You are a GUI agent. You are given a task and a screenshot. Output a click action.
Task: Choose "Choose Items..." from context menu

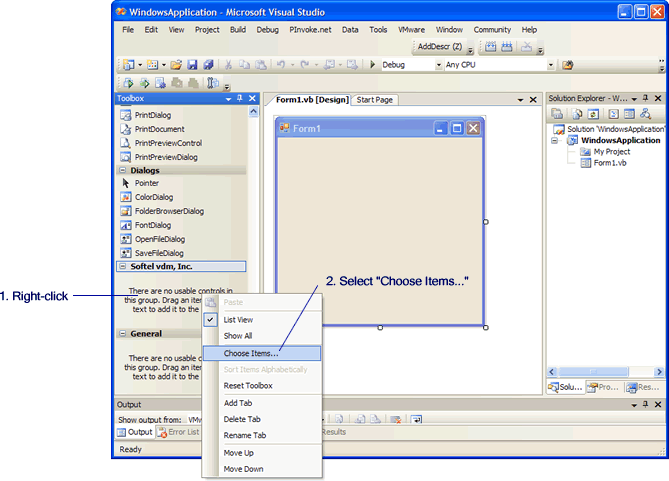[x=251, y=353]
